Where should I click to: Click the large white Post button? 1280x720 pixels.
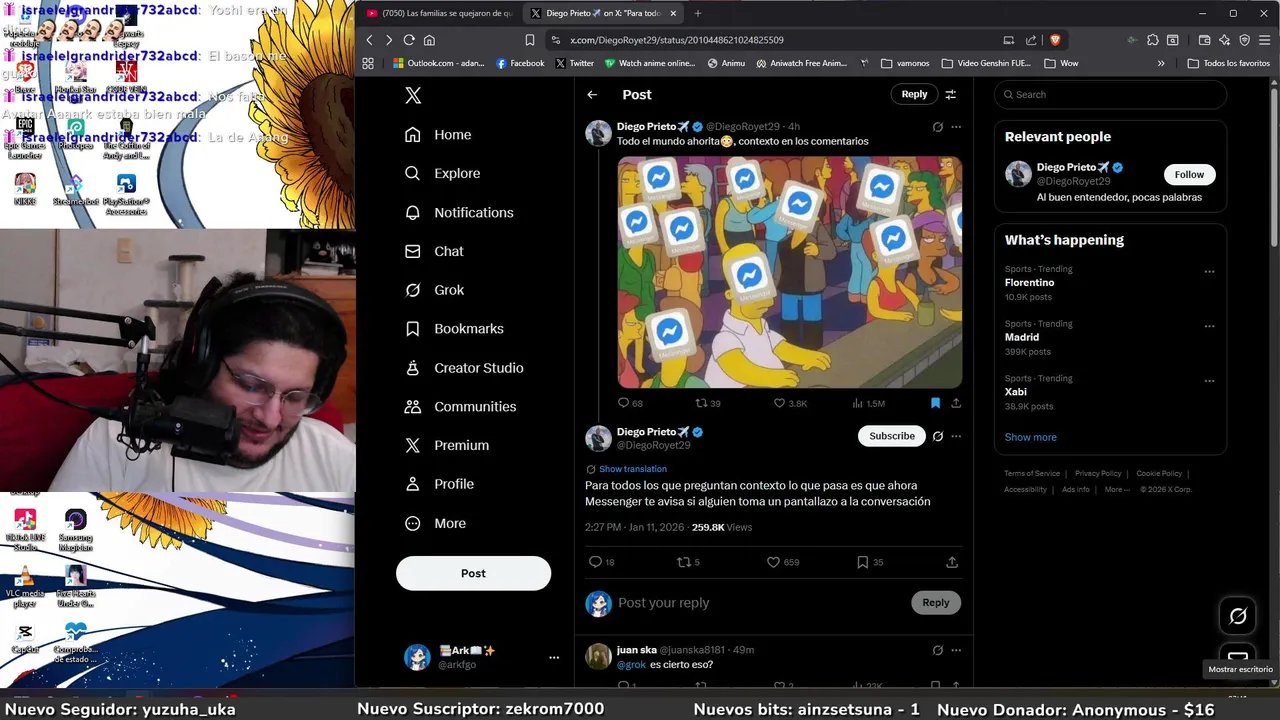click(x=473, y=573)
